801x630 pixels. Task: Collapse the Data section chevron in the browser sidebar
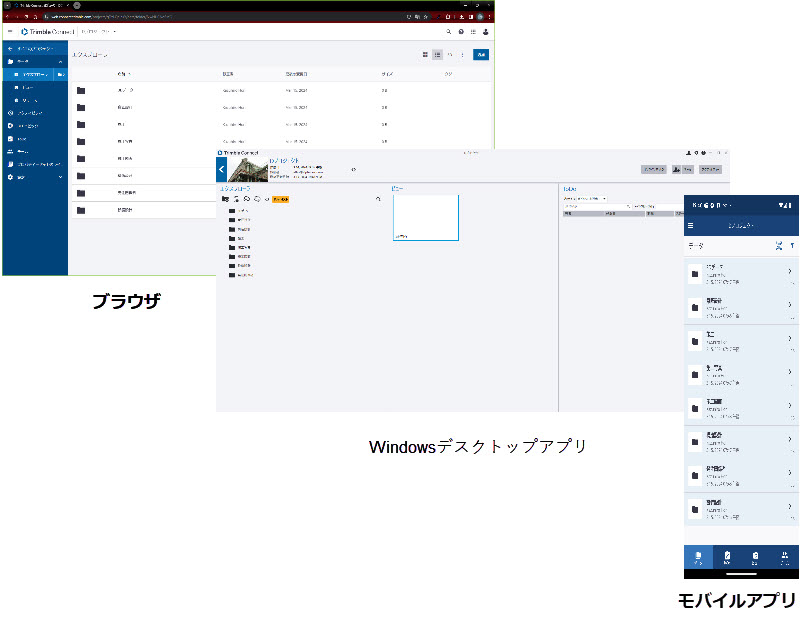60,61
